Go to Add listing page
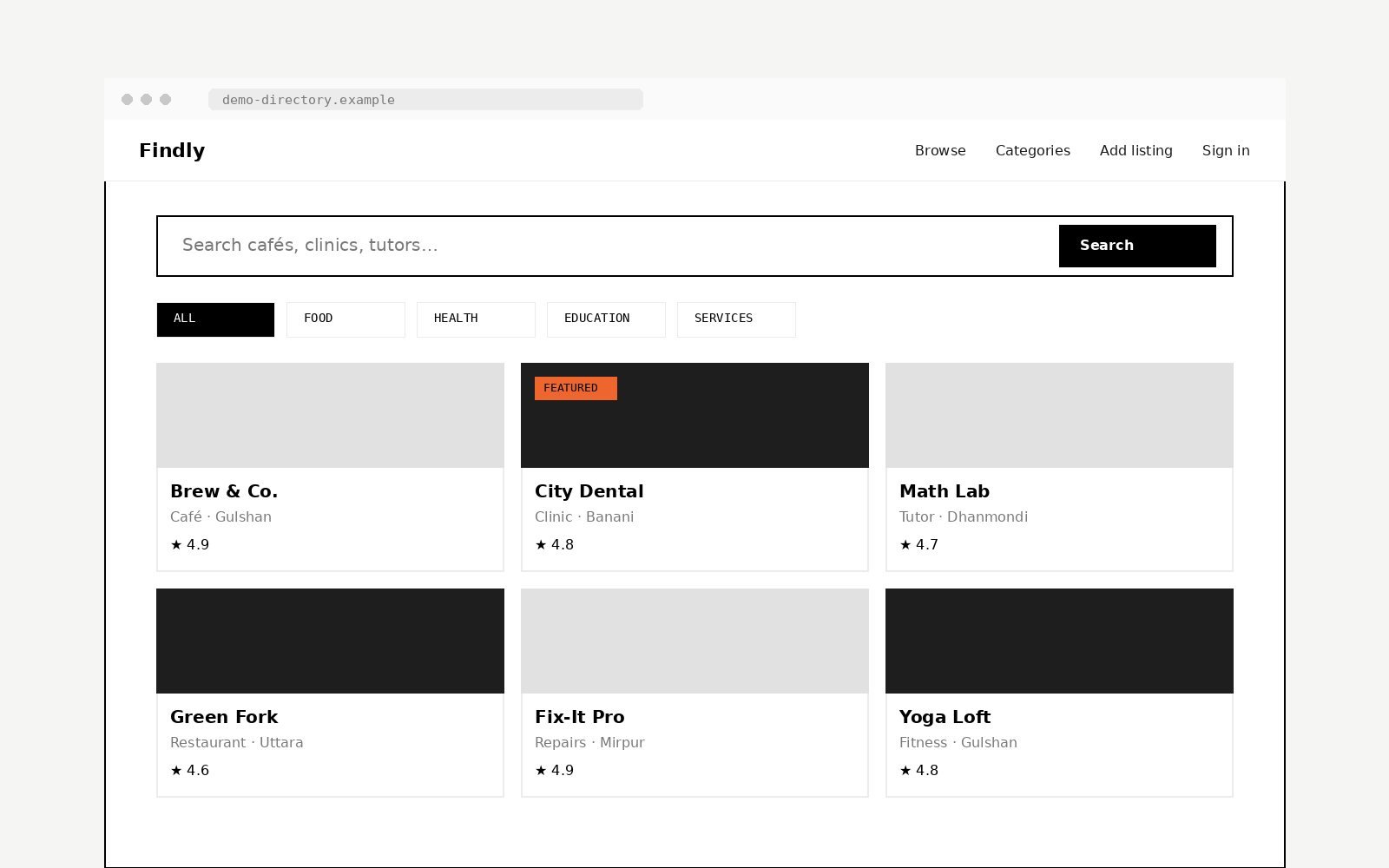This screenshot has width=1389, height=868. (x=1136, y=150)
